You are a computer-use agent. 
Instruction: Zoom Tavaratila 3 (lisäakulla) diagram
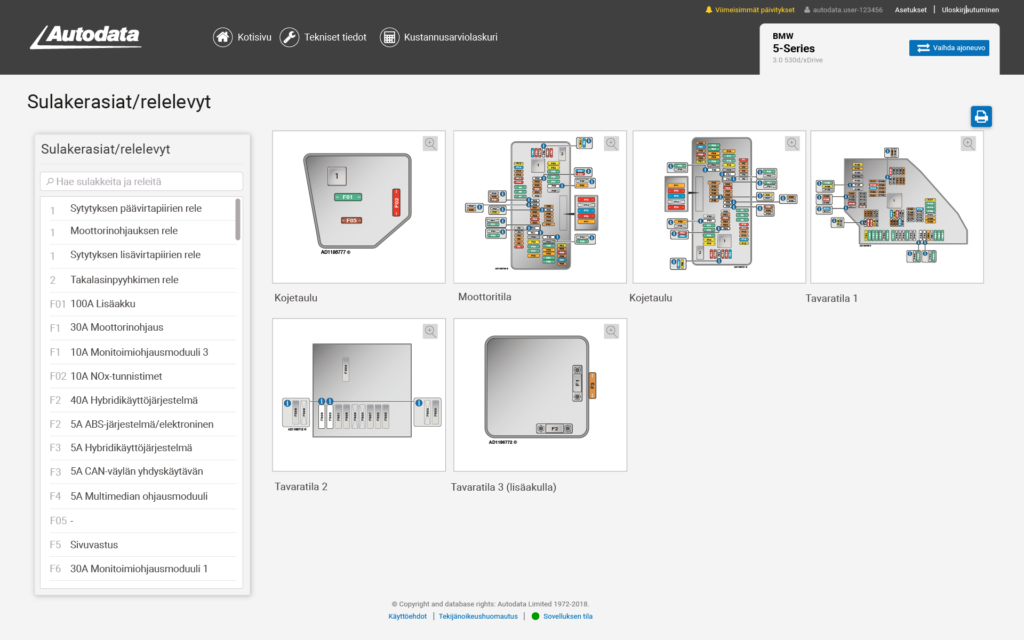point(611,331)
